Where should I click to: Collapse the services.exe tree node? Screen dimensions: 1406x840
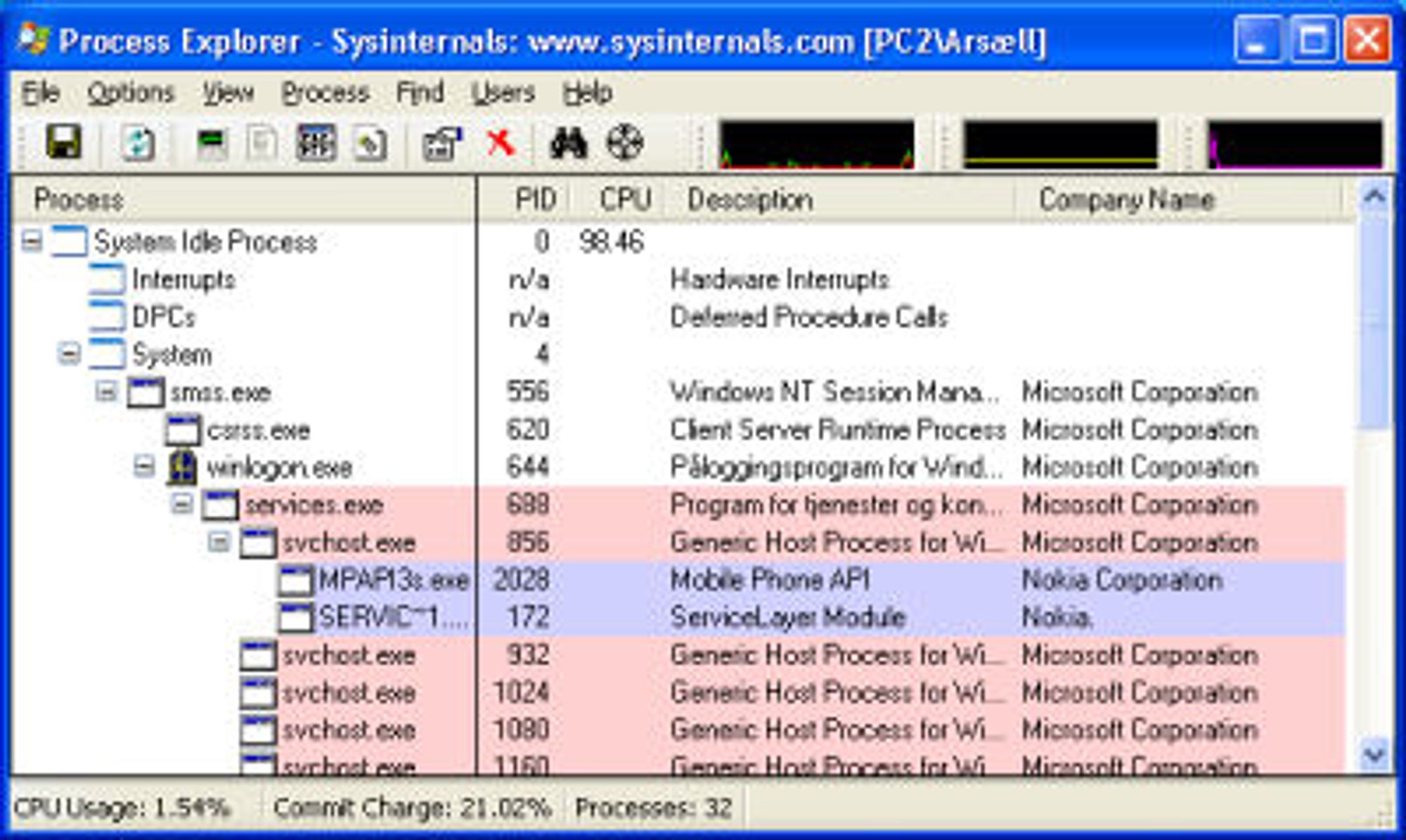pyautogui.click(x=181, y=504)
